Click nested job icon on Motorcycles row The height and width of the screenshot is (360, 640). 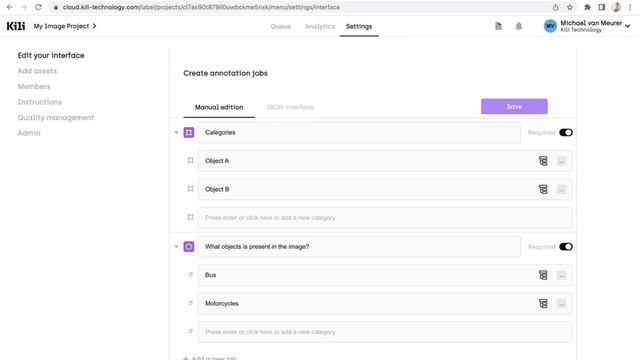[x=543, y=304]
